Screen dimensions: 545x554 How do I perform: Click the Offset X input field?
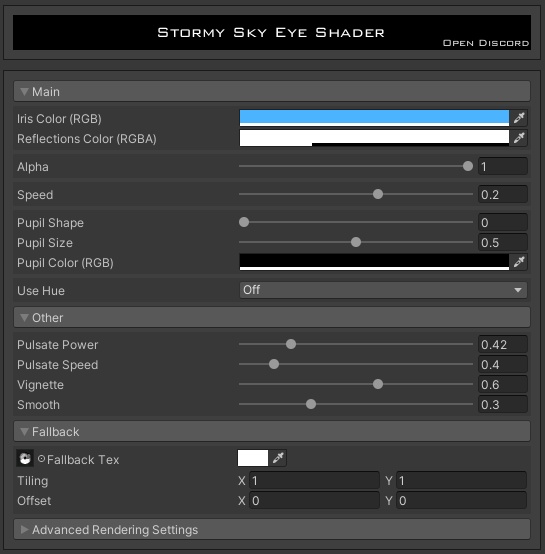pyautogui.click(x=314, y=500)
